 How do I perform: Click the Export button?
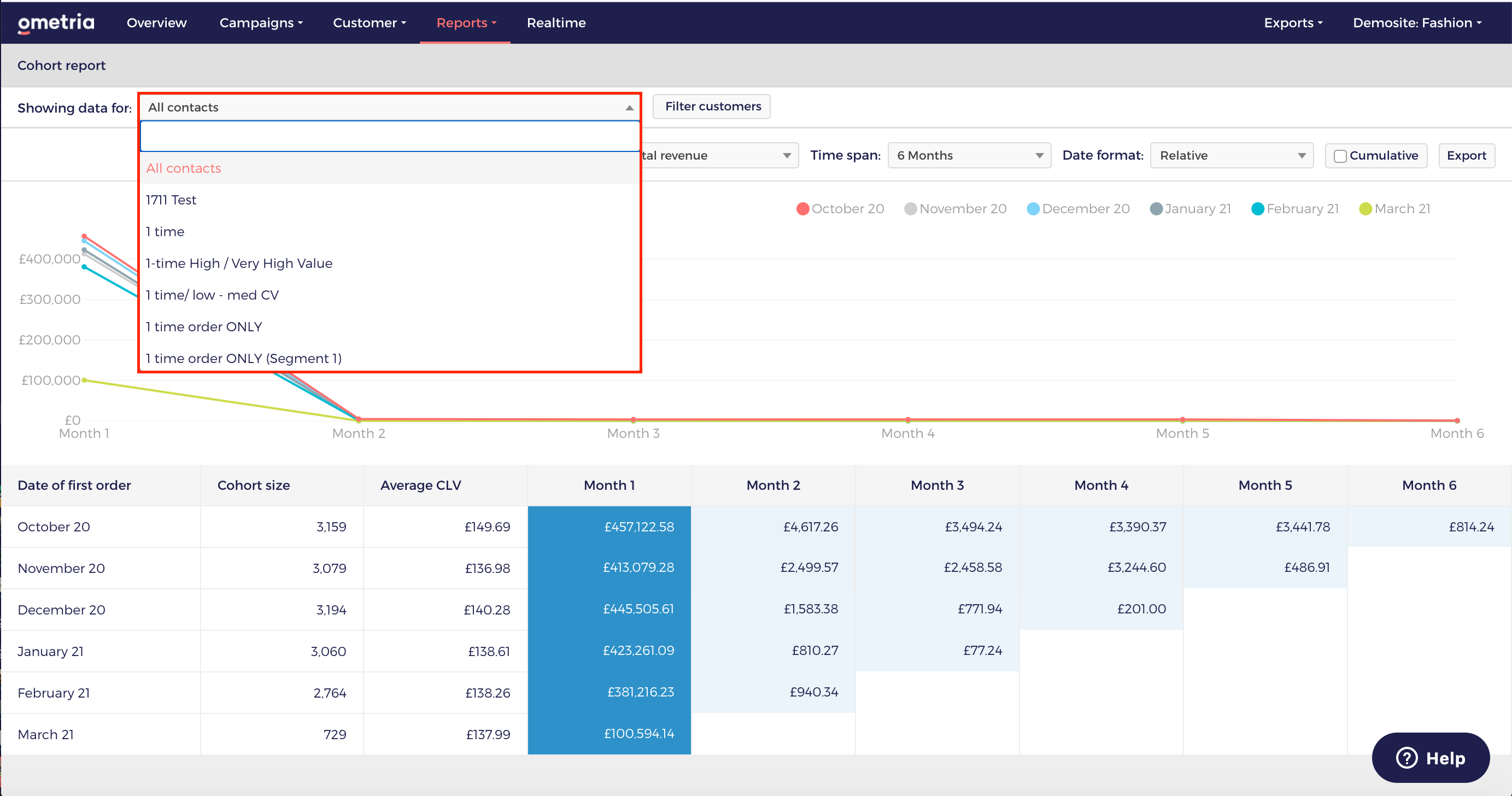[x=1467, y=155]
